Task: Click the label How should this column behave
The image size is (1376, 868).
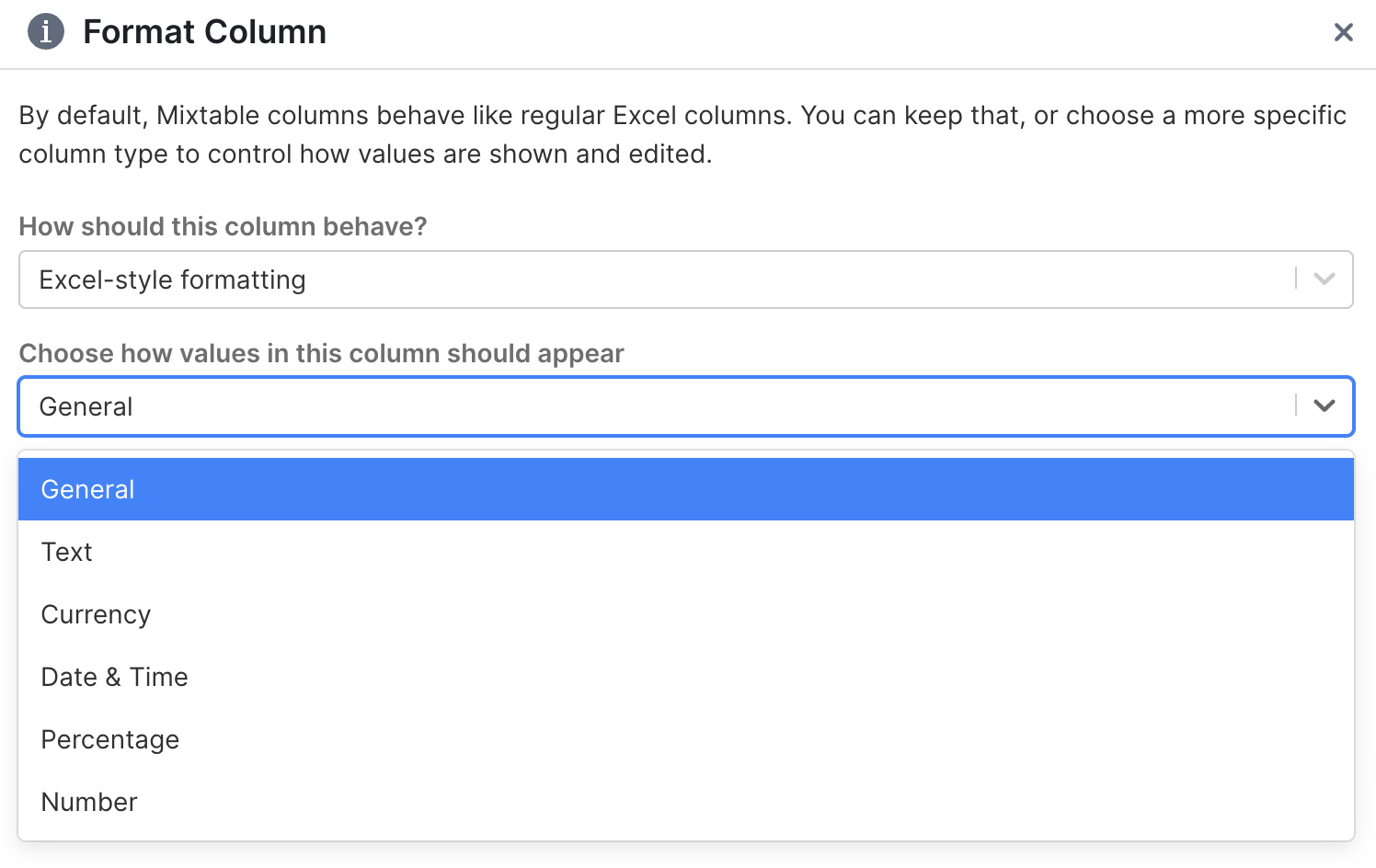Action: coord(223,226)
